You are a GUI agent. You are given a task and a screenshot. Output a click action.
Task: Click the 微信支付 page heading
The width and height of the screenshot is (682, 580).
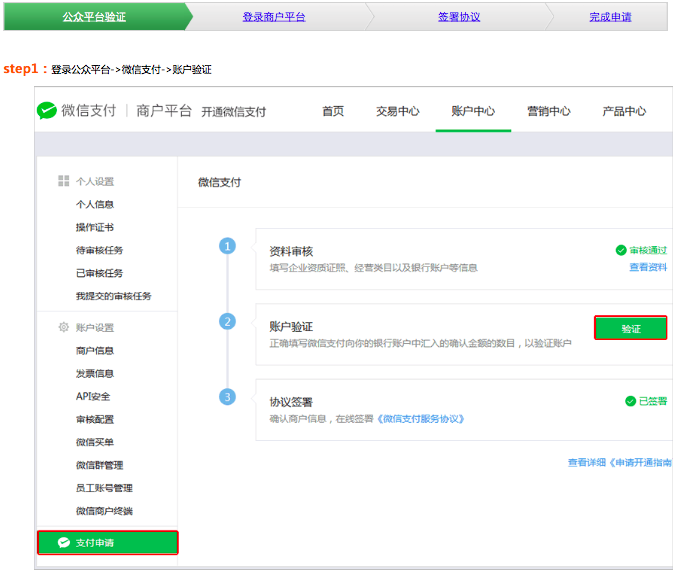[x=219, y=182]
